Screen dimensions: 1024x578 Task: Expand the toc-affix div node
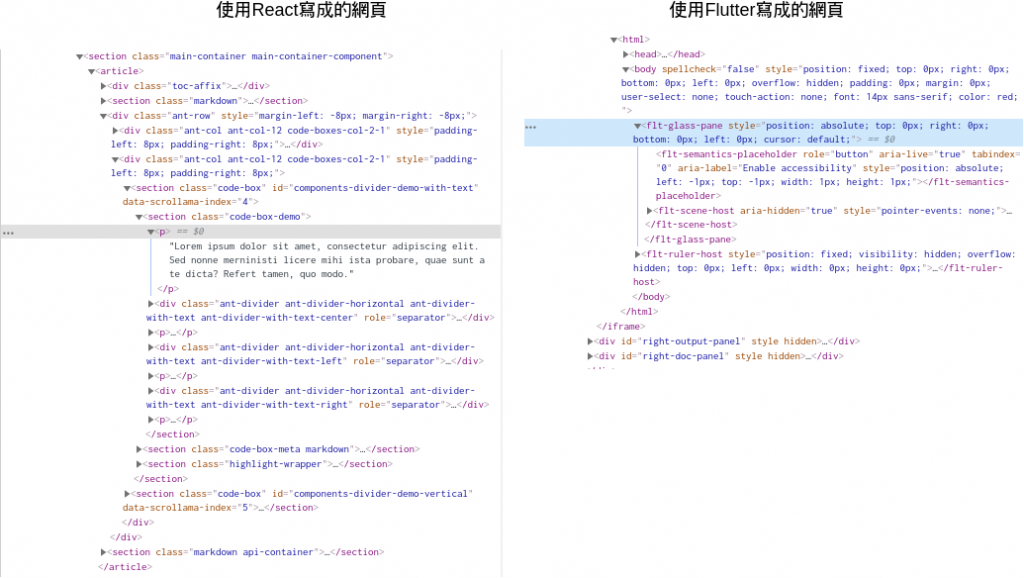[103, 86]
